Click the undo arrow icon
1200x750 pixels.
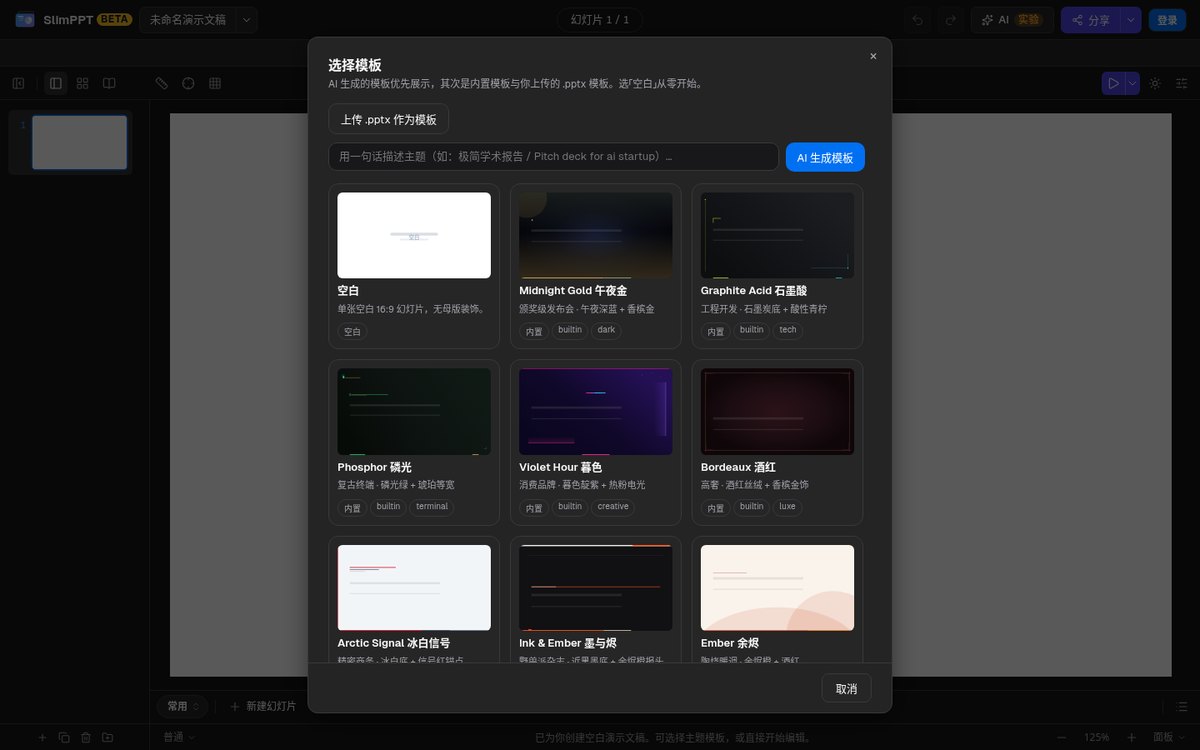(x=918, y=20)
